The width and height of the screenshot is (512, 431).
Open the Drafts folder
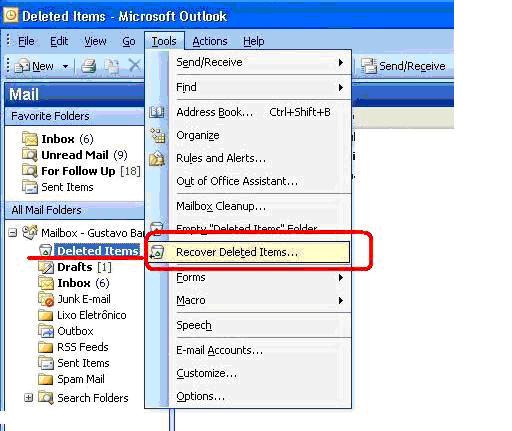75,267
